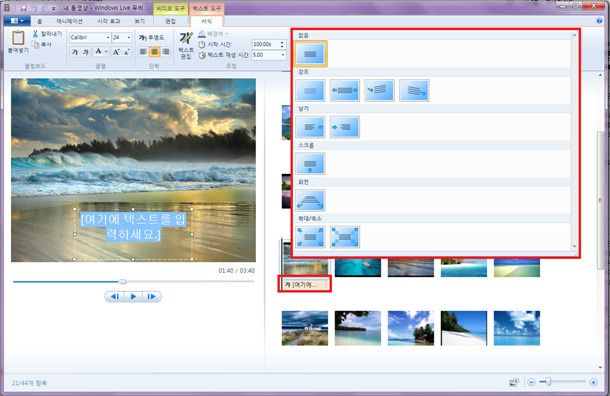Toggle italic text formatting
Screen dimensions: 610x396
pyautogui.click(x=85, y=52)
